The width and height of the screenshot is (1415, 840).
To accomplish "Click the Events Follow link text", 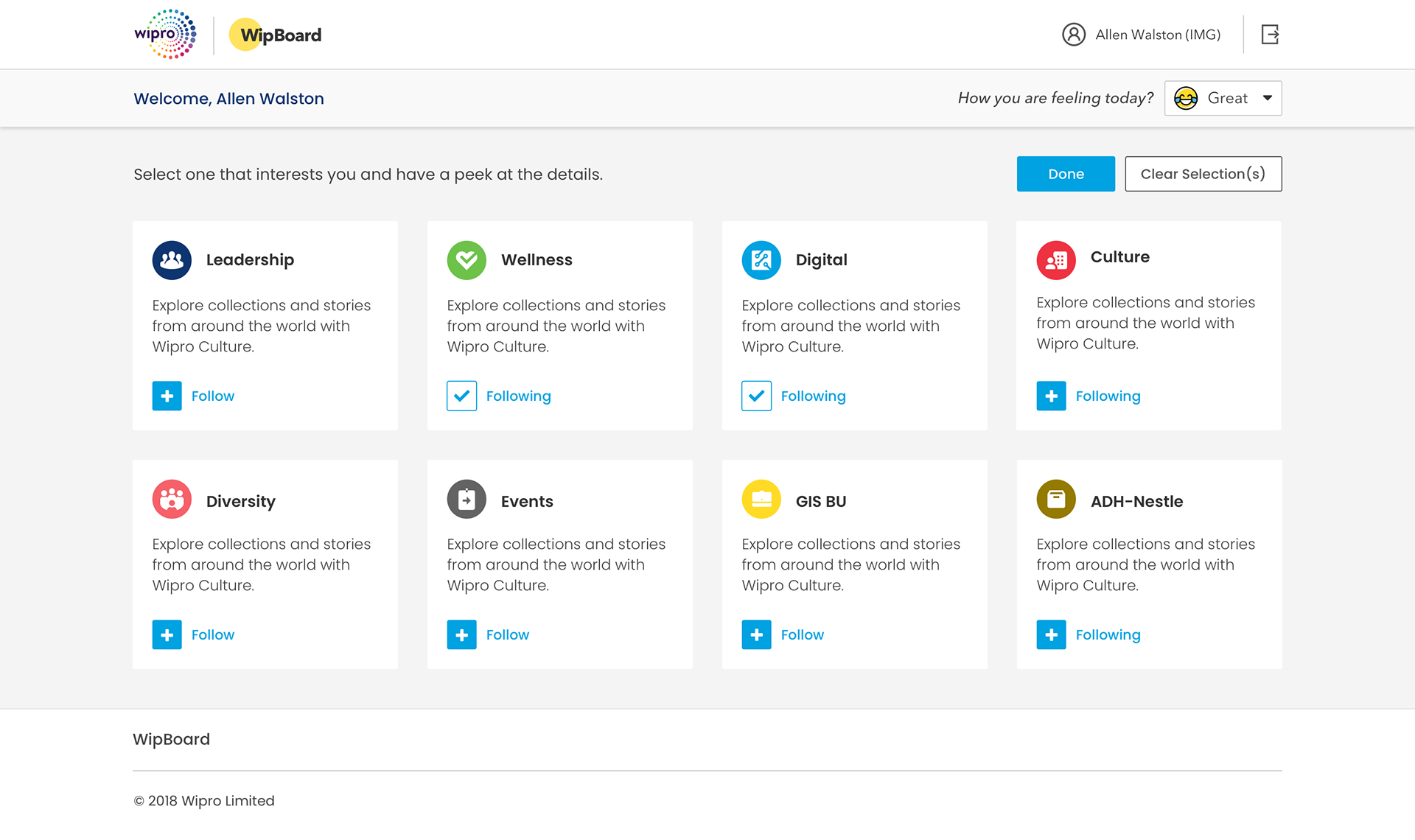I will tap(508, 634).
